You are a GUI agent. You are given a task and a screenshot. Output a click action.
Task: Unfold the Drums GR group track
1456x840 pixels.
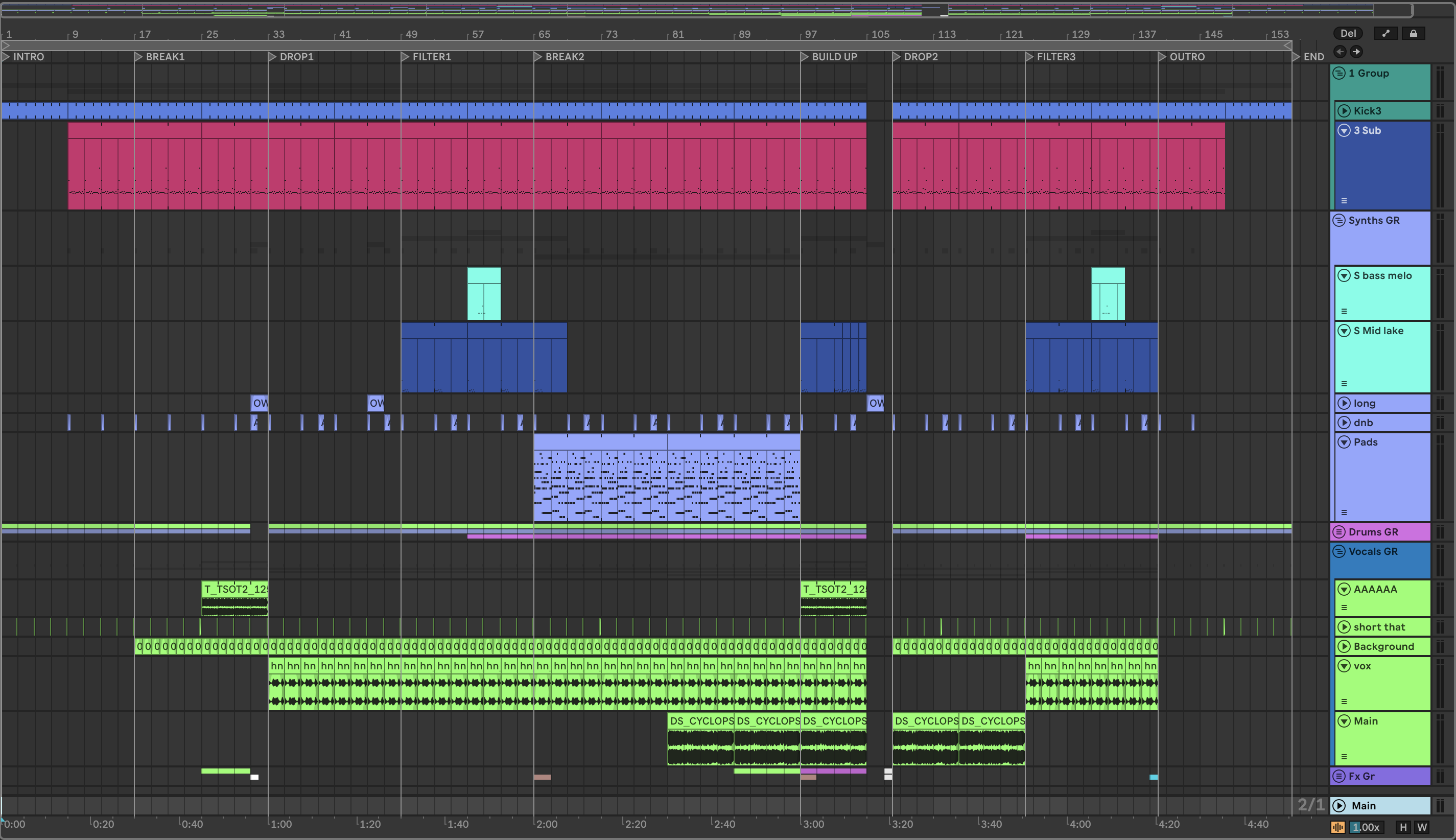(1340, 532)
